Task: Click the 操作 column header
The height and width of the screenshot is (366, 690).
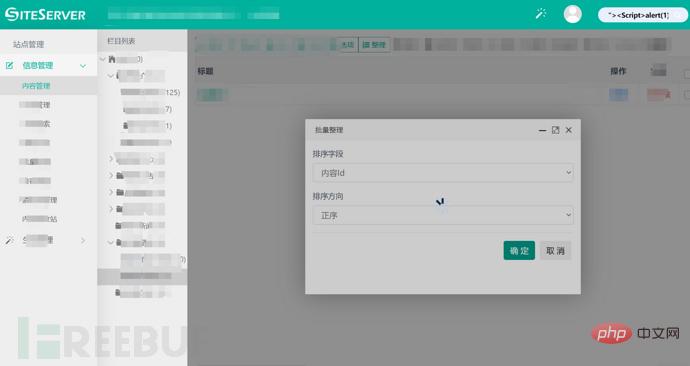Action: pos(618,71)
